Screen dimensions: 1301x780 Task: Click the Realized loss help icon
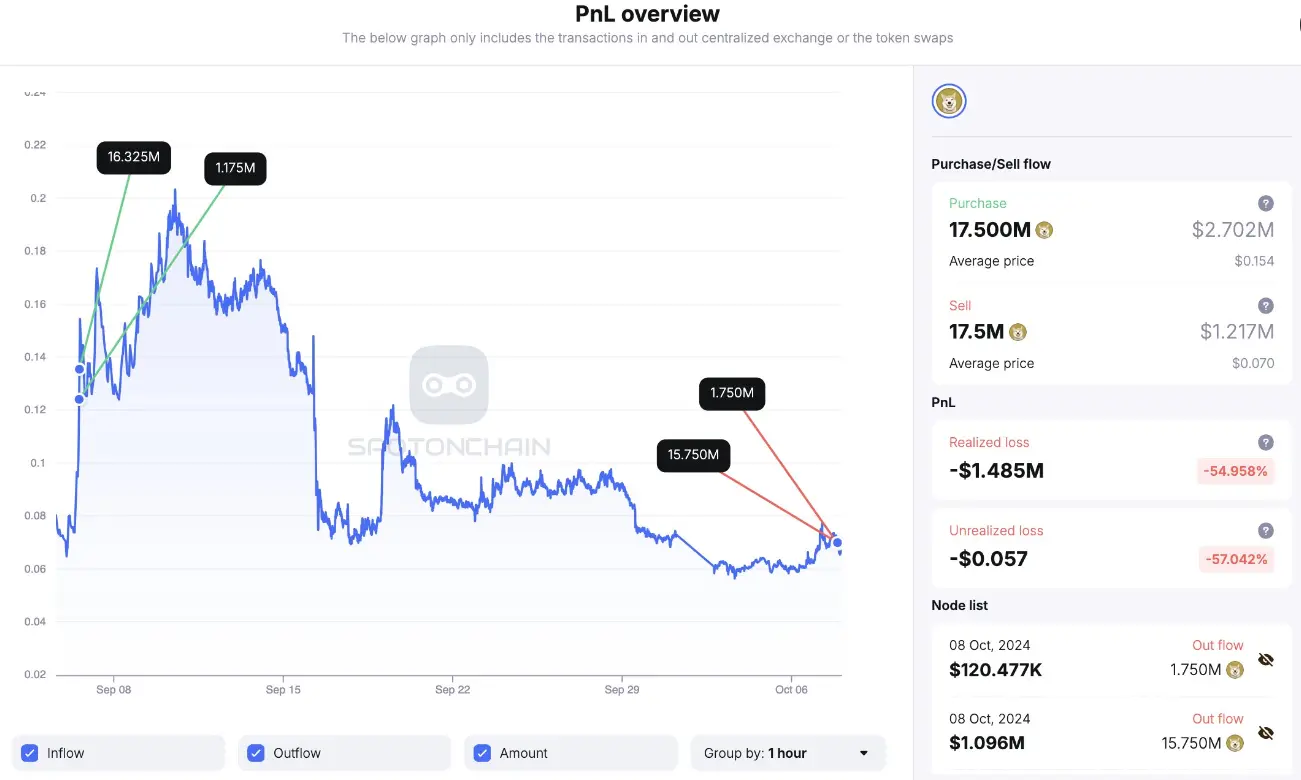[1266, 442]
